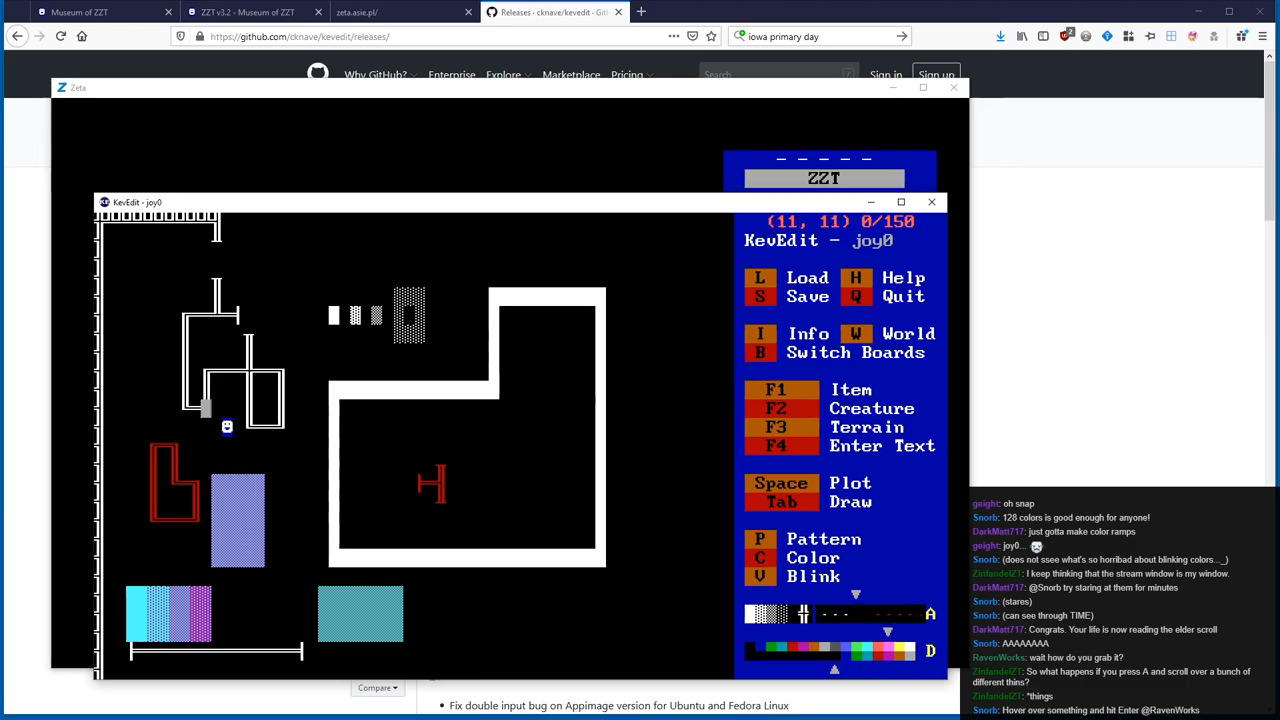Click the Space key icon for Plot
This screenshot has width=1280, height=720.
(x=781, y=483)
